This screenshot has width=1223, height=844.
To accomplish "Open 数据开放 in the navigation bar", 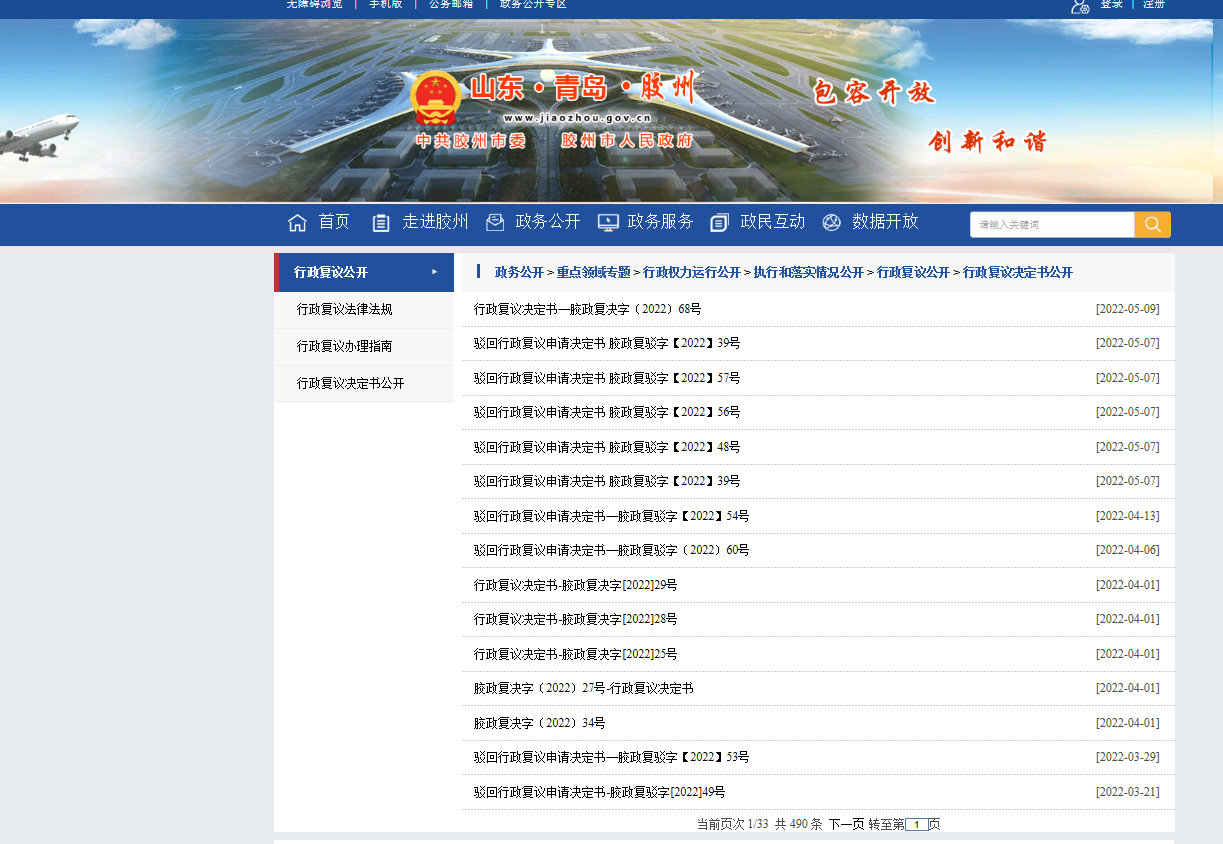I will click(x=885, y=222).
